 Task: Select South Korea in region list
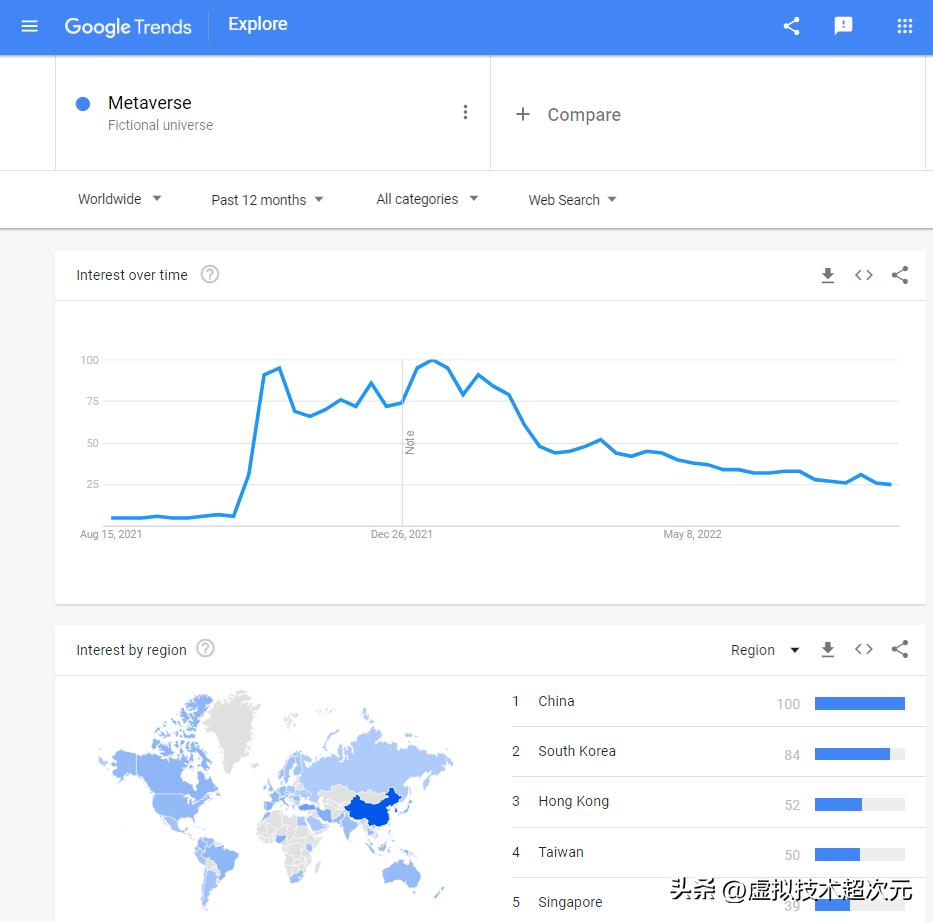point(576,751)
